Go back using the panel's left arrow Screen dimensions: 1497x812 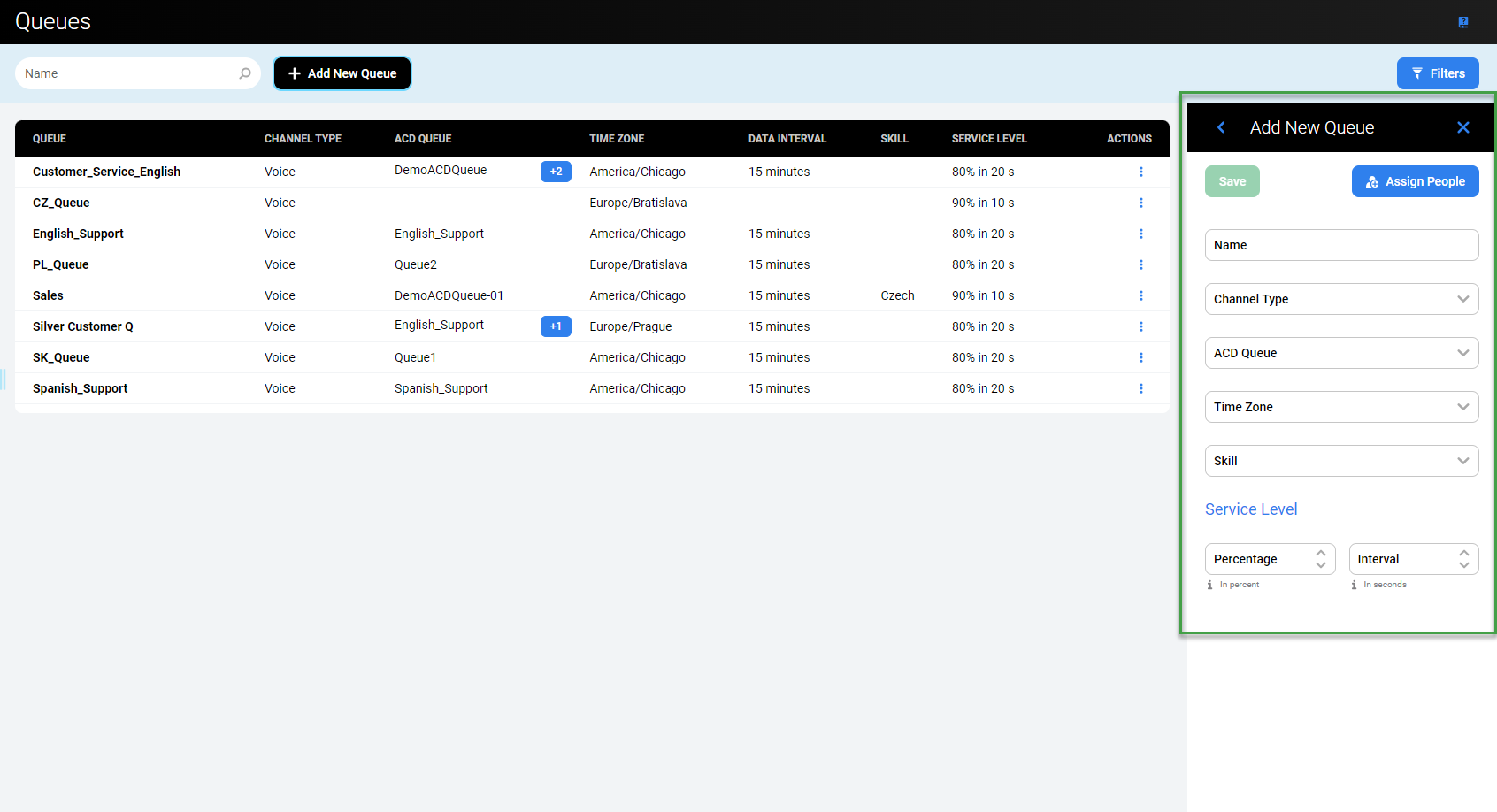coord(1221,127)
